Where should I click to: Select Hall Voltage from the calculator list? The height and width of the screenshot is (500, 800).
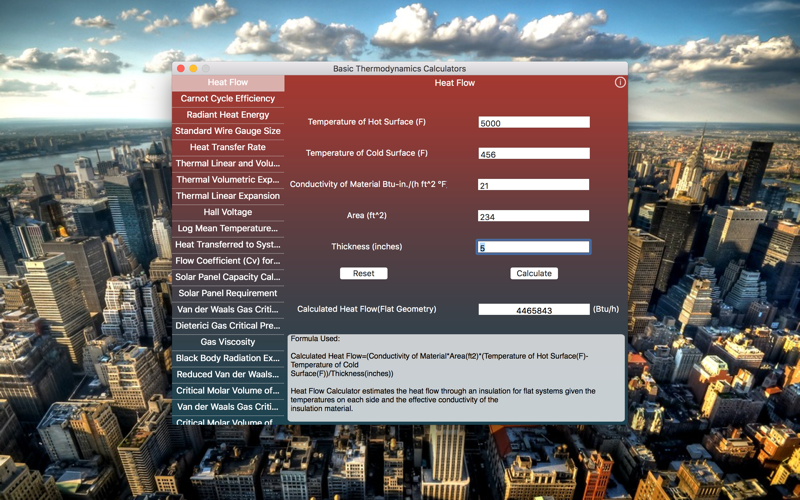(x=228, y=212)
